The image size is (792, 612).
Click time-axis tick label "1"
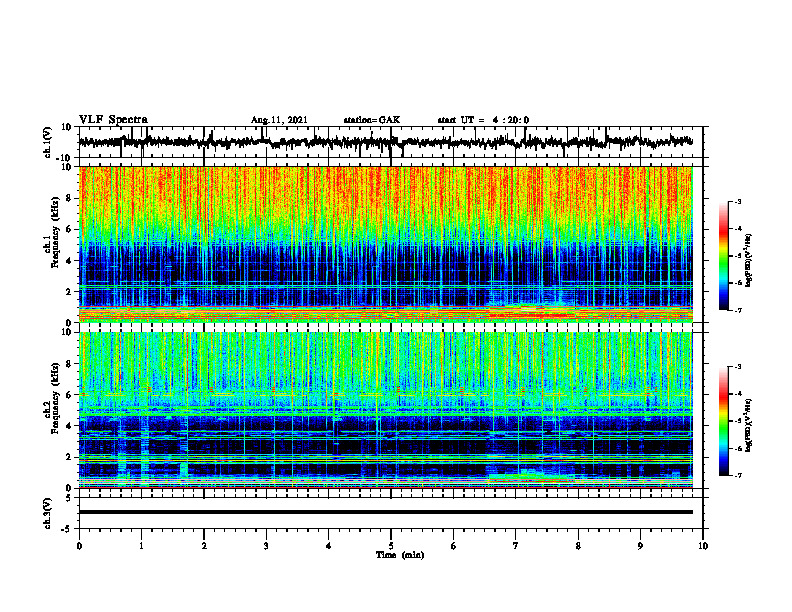click(x=141, y=546)
